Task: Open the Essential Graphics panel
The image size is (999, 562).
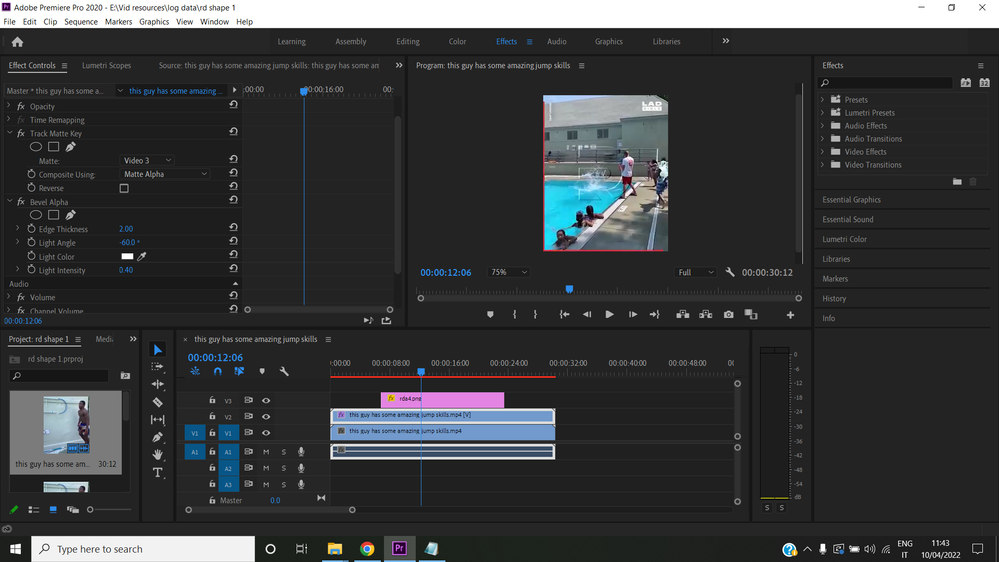Action: tap(851, 200)
